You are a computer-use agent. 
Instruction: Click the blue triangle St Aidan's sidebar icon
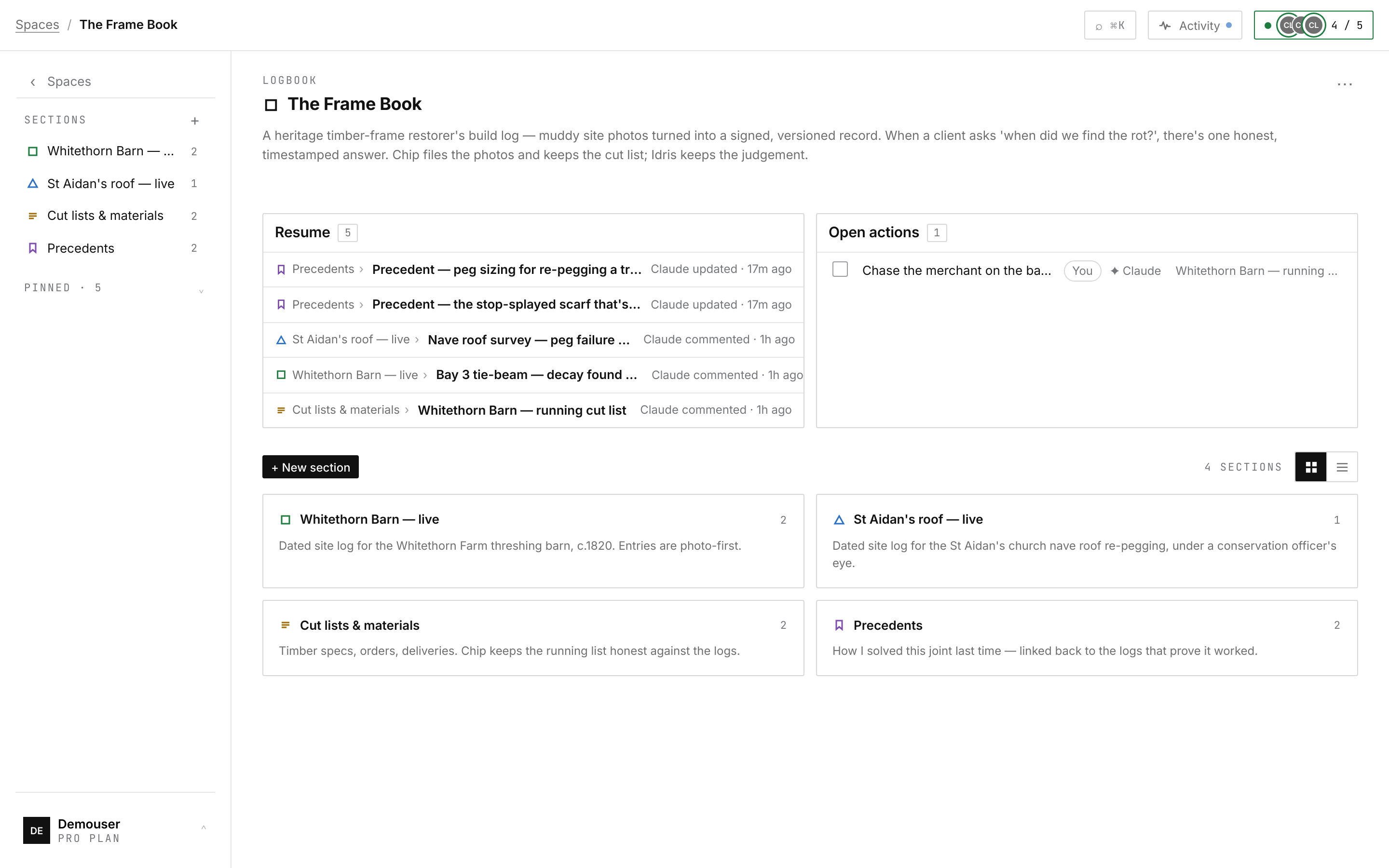[33, 184]
